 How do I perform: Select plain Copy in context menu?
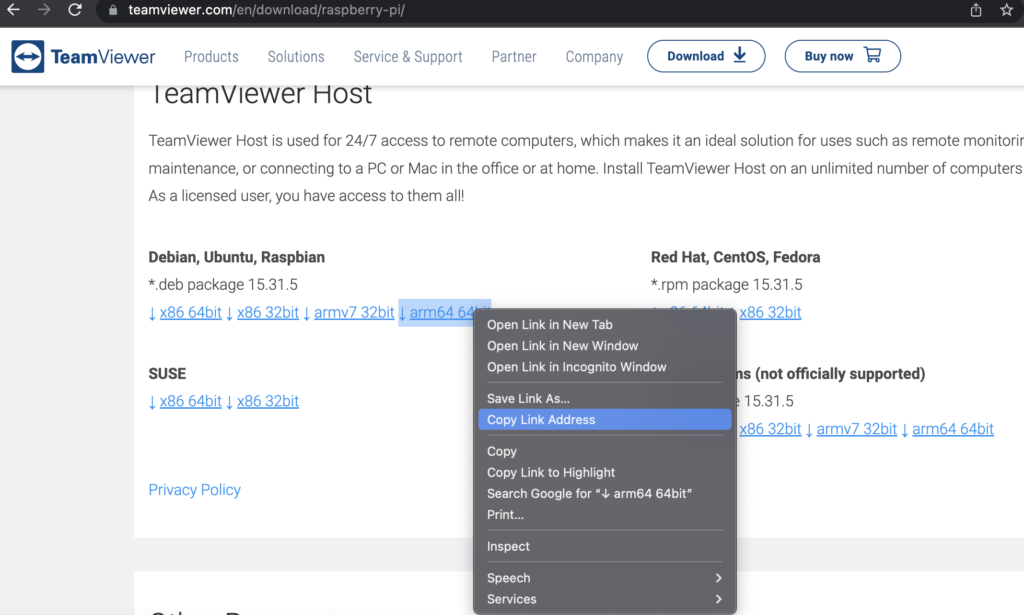tap(605, 451)
